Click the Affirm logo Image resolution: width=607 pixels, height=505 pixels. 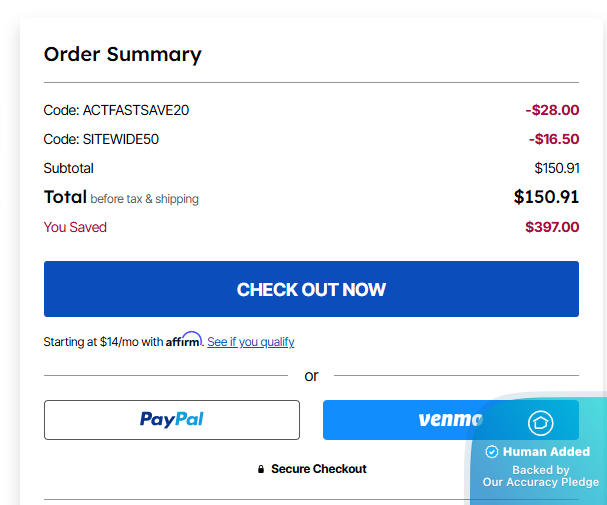(x=184, y=340)
